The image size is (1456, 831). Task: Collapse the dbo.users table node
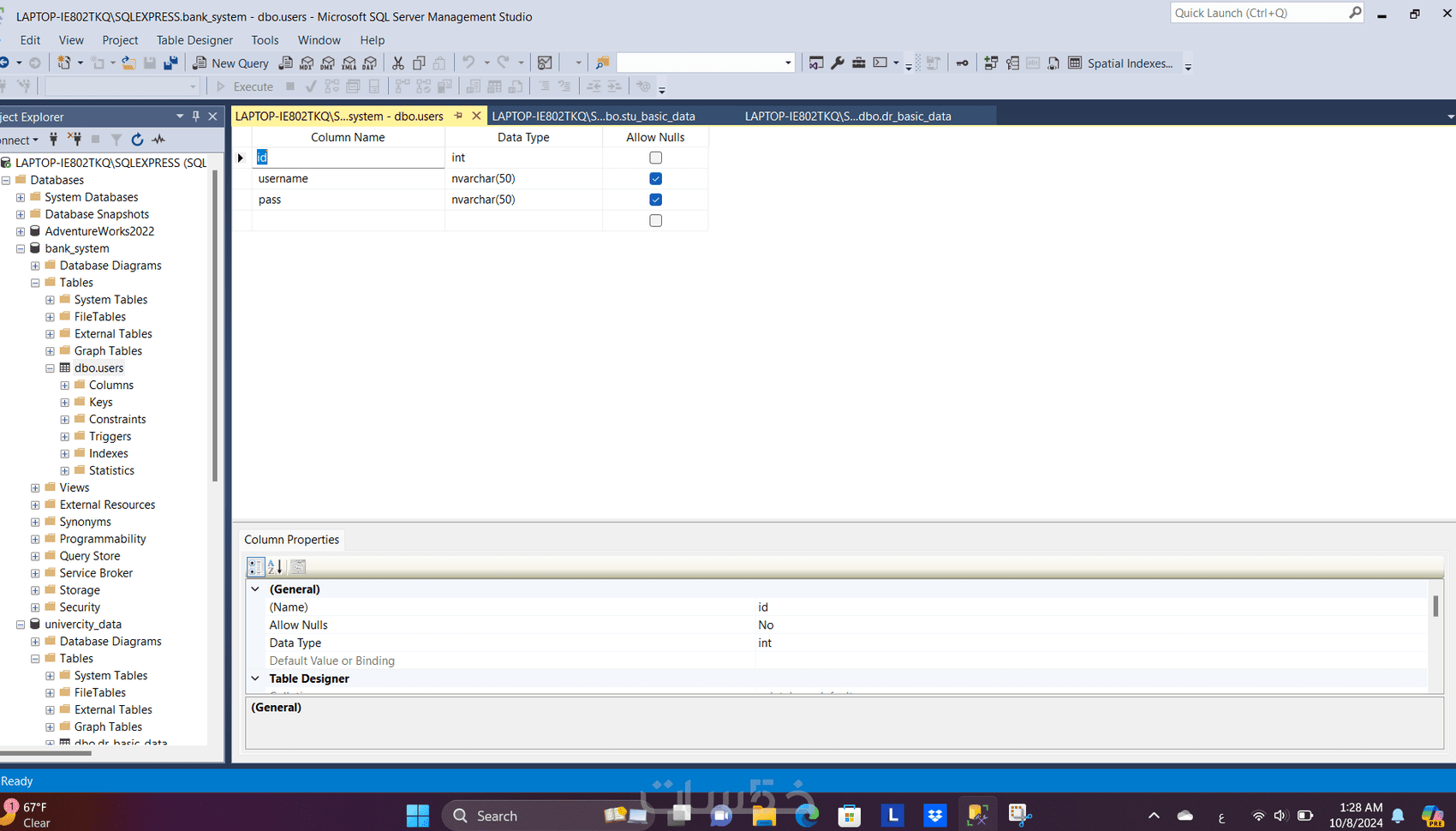[x=50, y=368]
